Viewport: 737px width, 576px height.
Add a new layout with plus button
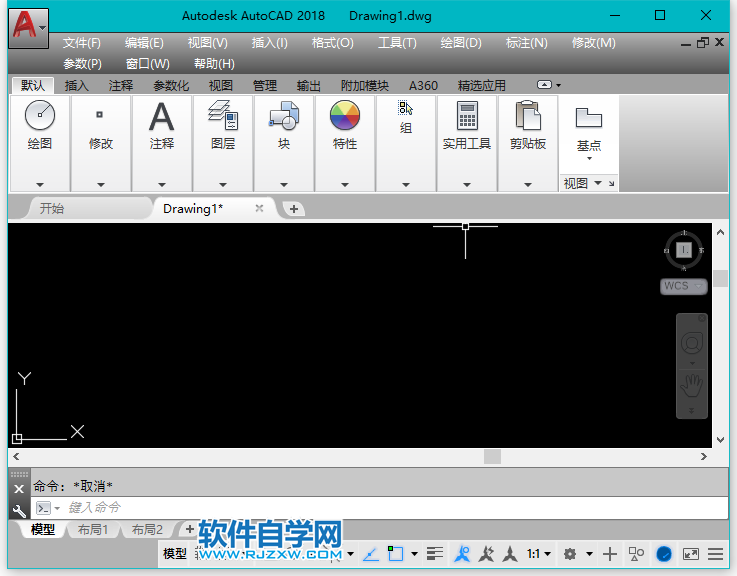189,529
